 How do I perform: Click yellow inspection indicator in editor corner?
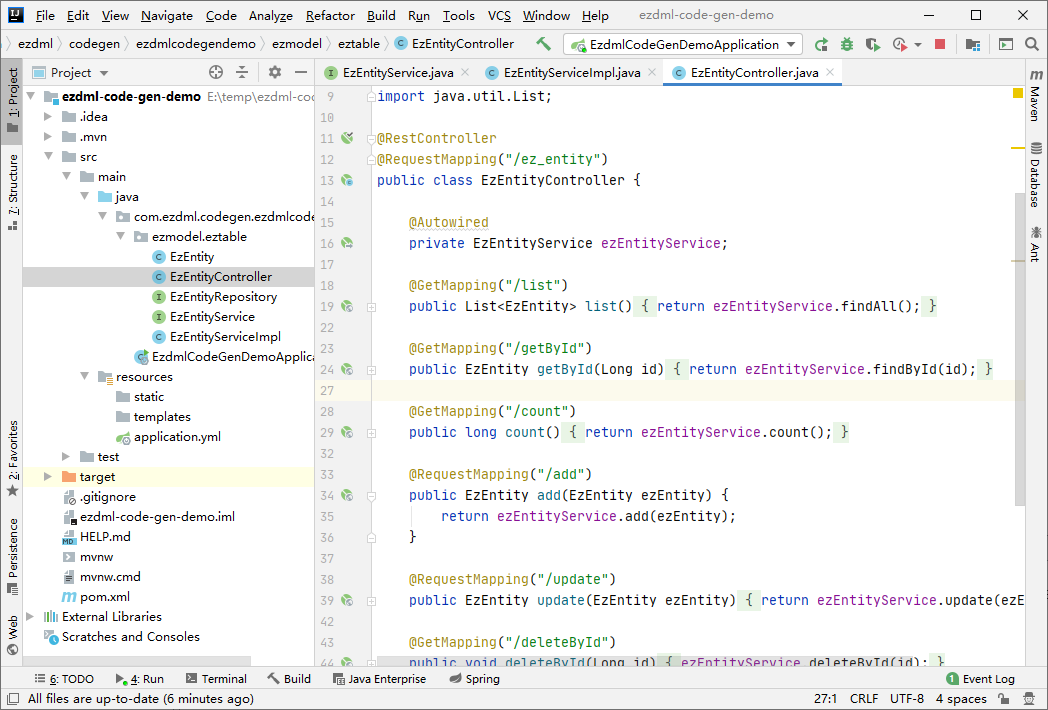pos(1018,94)
